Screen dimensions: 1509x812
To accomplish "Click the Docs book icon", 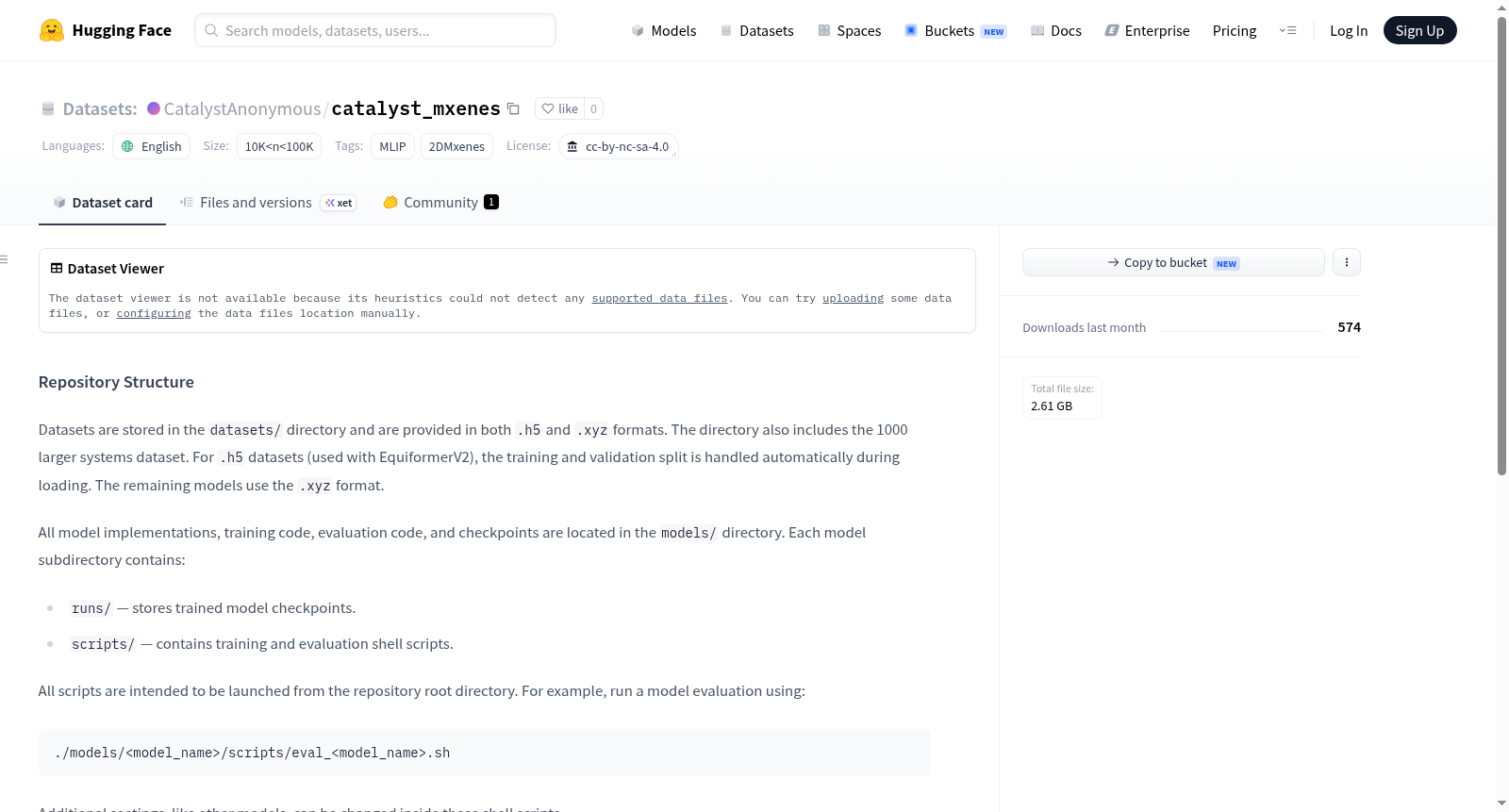I will click(x=1037, y=31).
